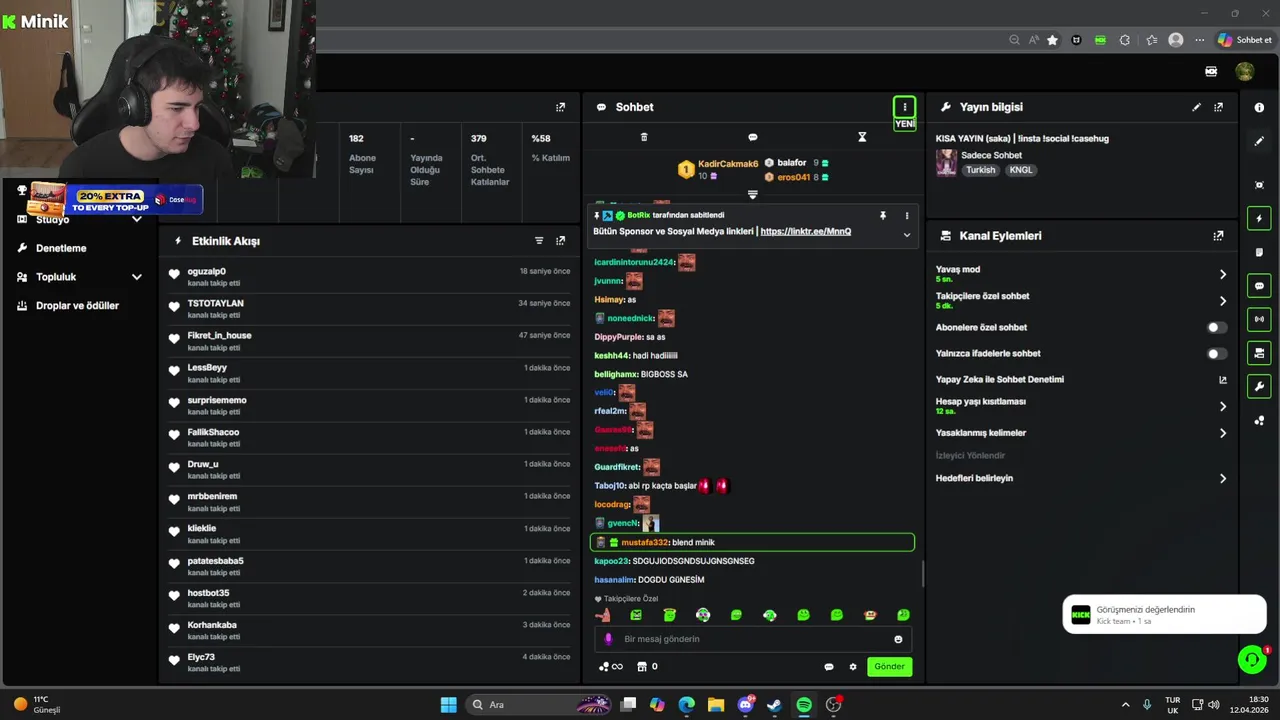The image size is (1280, 720).
Task: Click the speech bubble icon below Sohbet header
Action: pos(753,137)
